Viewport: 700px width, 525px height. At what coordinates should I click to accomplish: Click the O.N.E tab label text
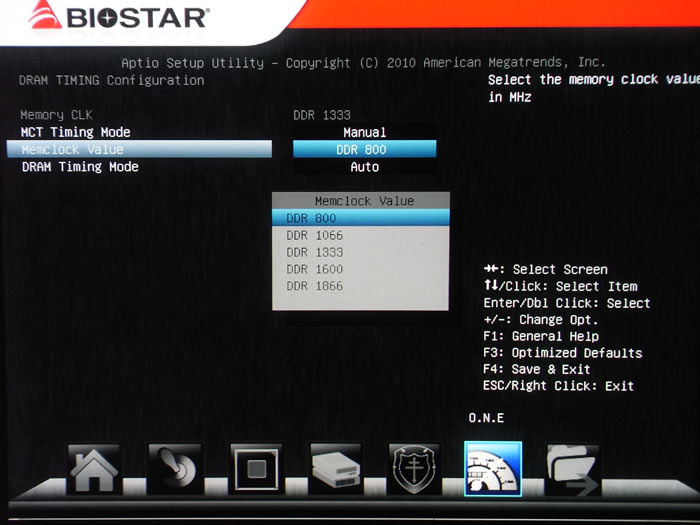click(x=486, y=418)
